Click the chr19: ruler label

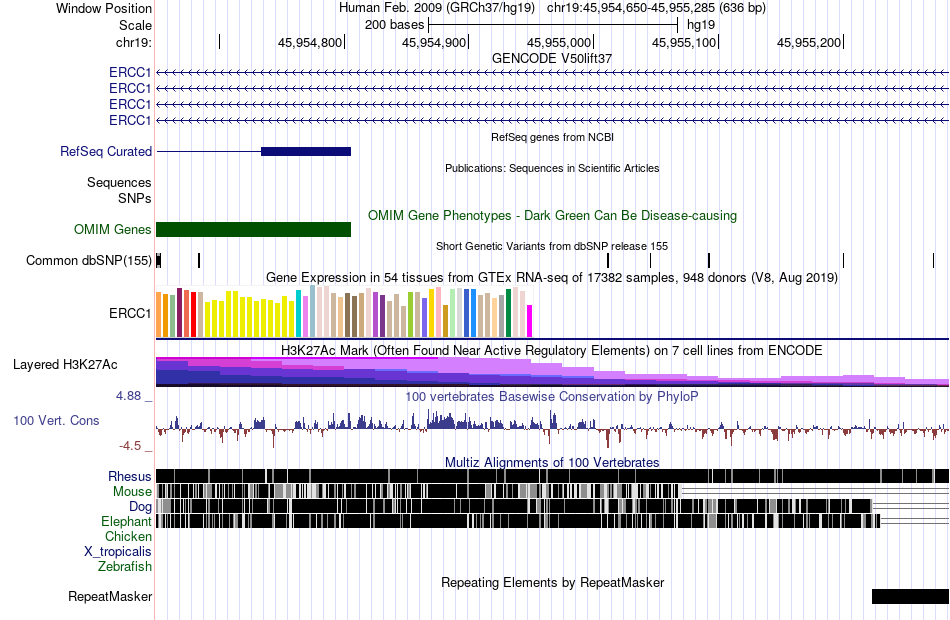pos(133,42)
